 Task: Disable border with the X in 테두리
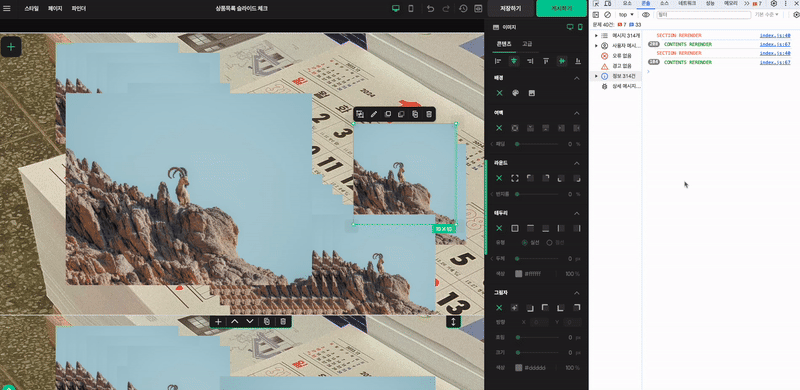tap(499, 228)
